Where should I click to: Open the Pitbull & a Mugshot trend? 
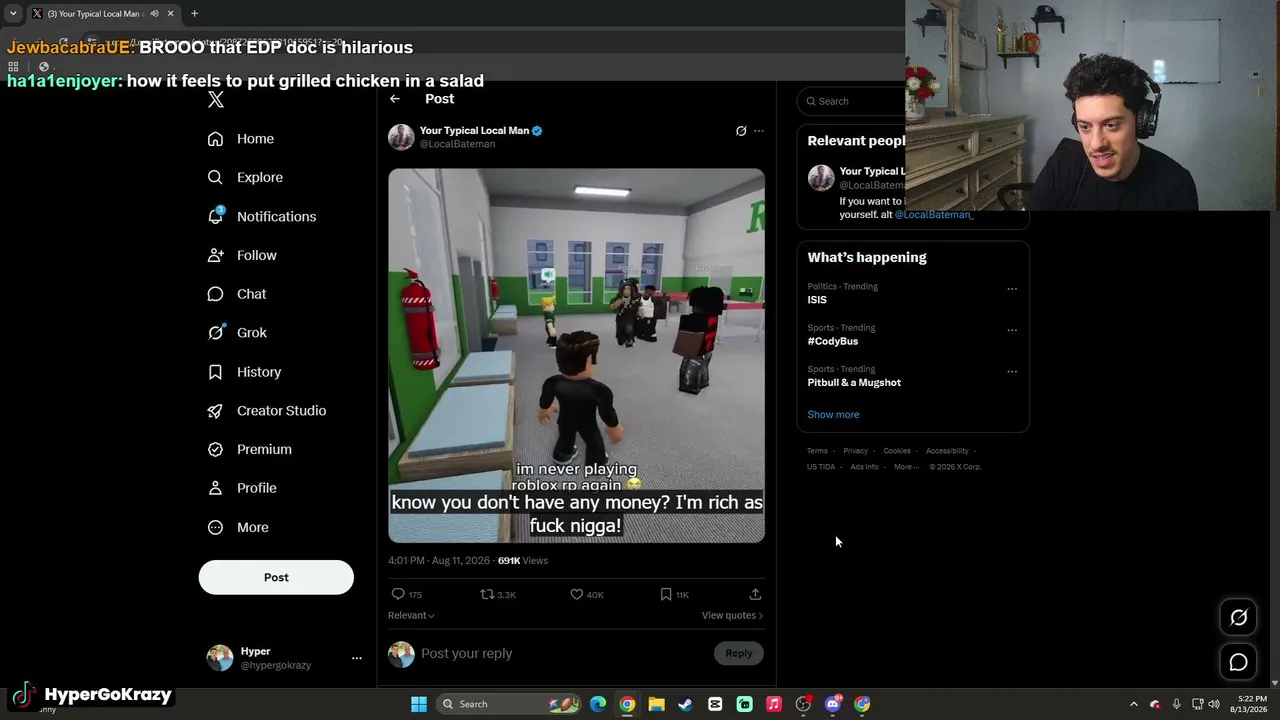(x=854, y=382)
